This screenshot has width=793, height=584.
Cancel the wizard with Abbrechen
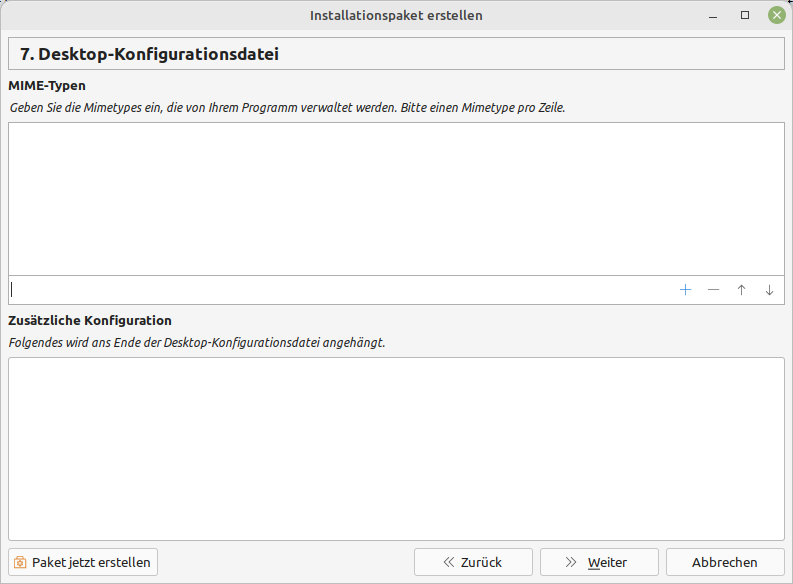click(725, 562)
